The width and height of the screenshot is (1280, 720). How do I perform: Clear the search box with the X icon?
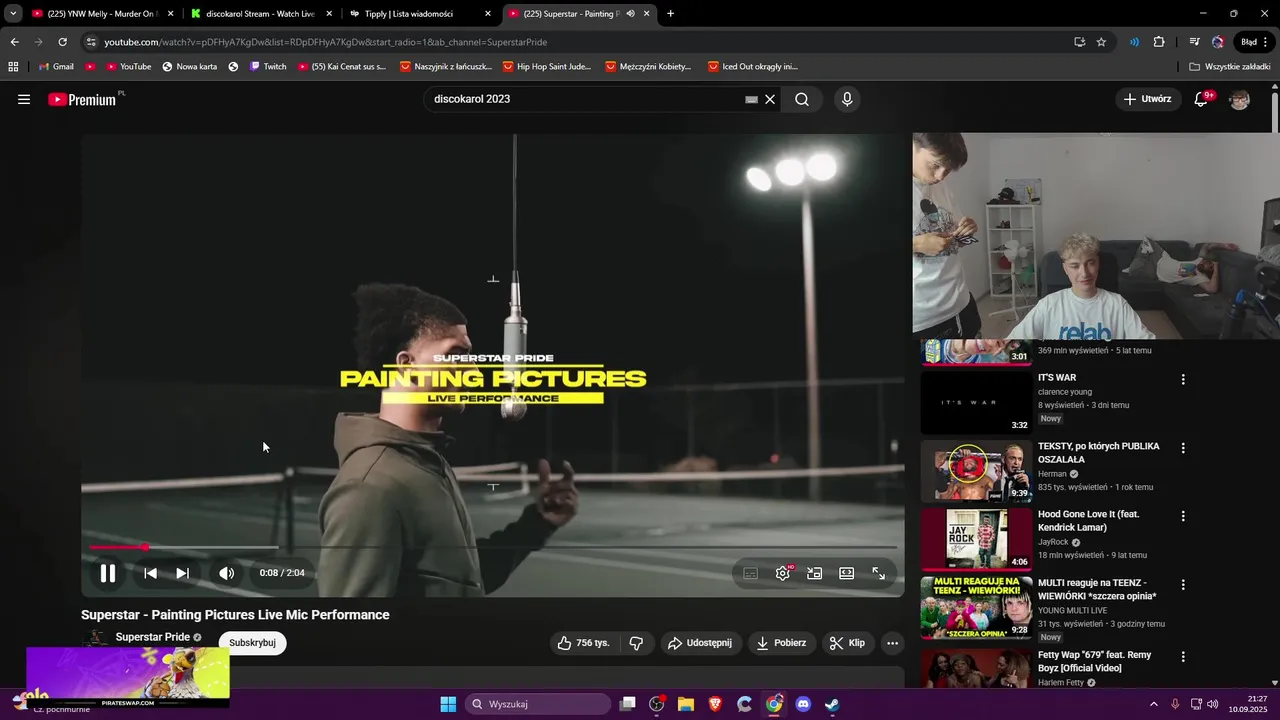tap(770, 99)
